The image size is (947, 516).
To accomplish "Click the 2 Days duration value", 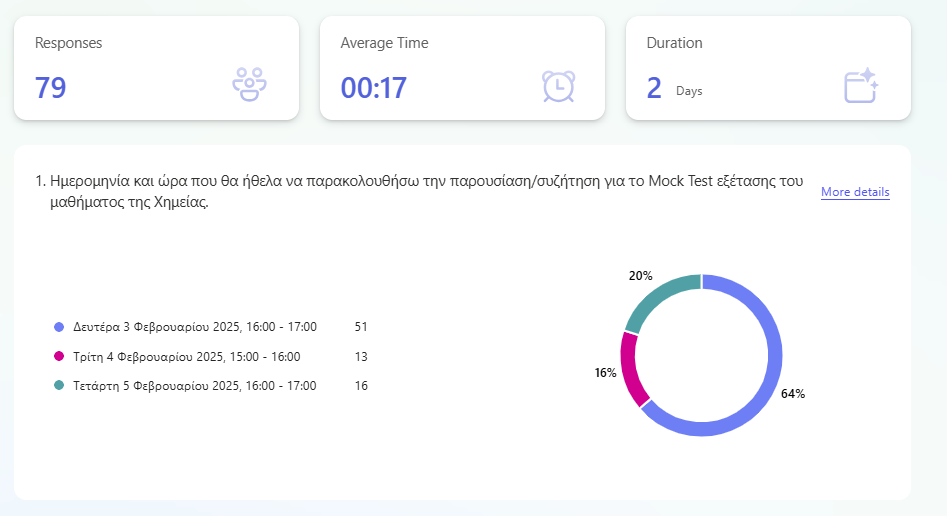I will coord(654,88).
